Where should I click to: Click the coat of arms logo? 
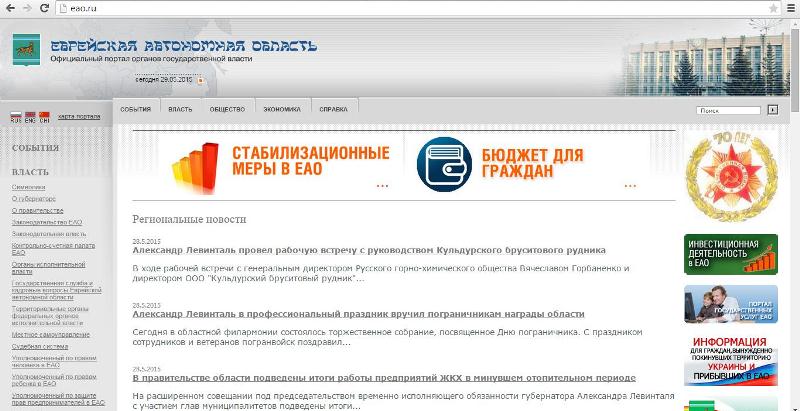point(28,48)
